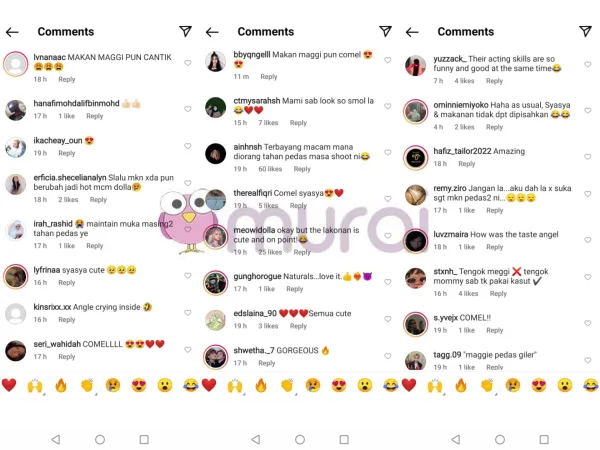600x450 pixels.
Task: Go back from the leftmost Comments screen
Action: tap(12, 32)
